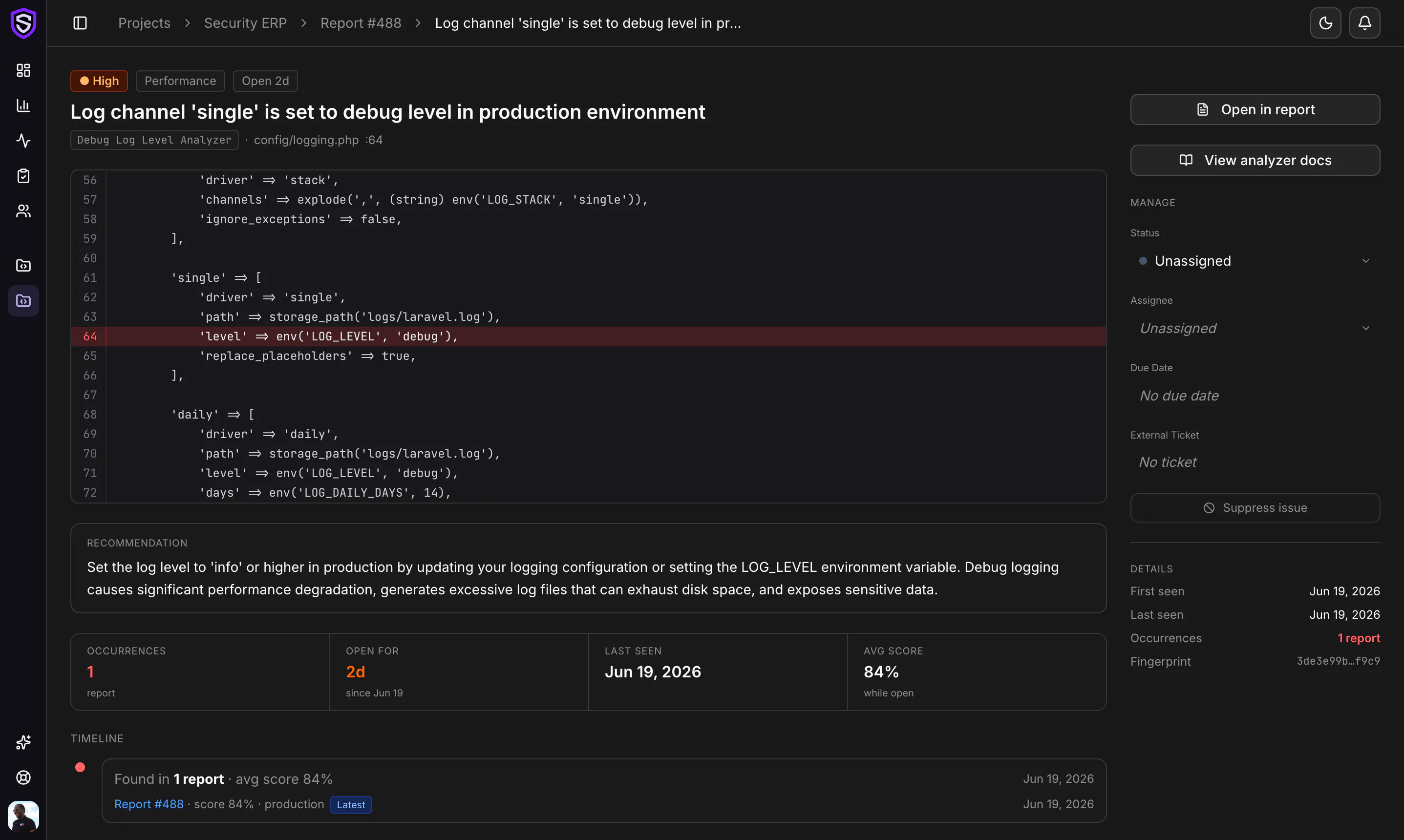Click the Occurrences 1 stat card
Image resolution: width=1404 pixels, height=840 pixels.
[200, 672]
